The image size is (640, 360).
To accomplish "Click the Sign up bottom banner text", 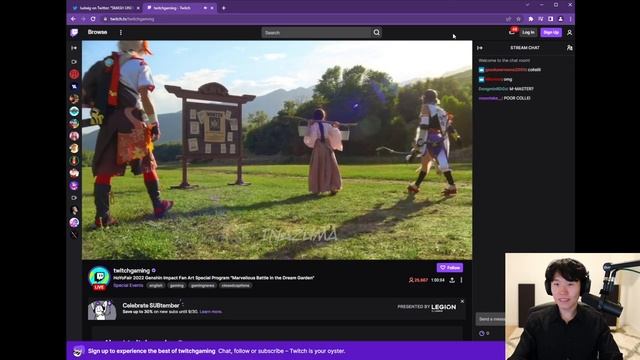I will [x=151, y=351].
